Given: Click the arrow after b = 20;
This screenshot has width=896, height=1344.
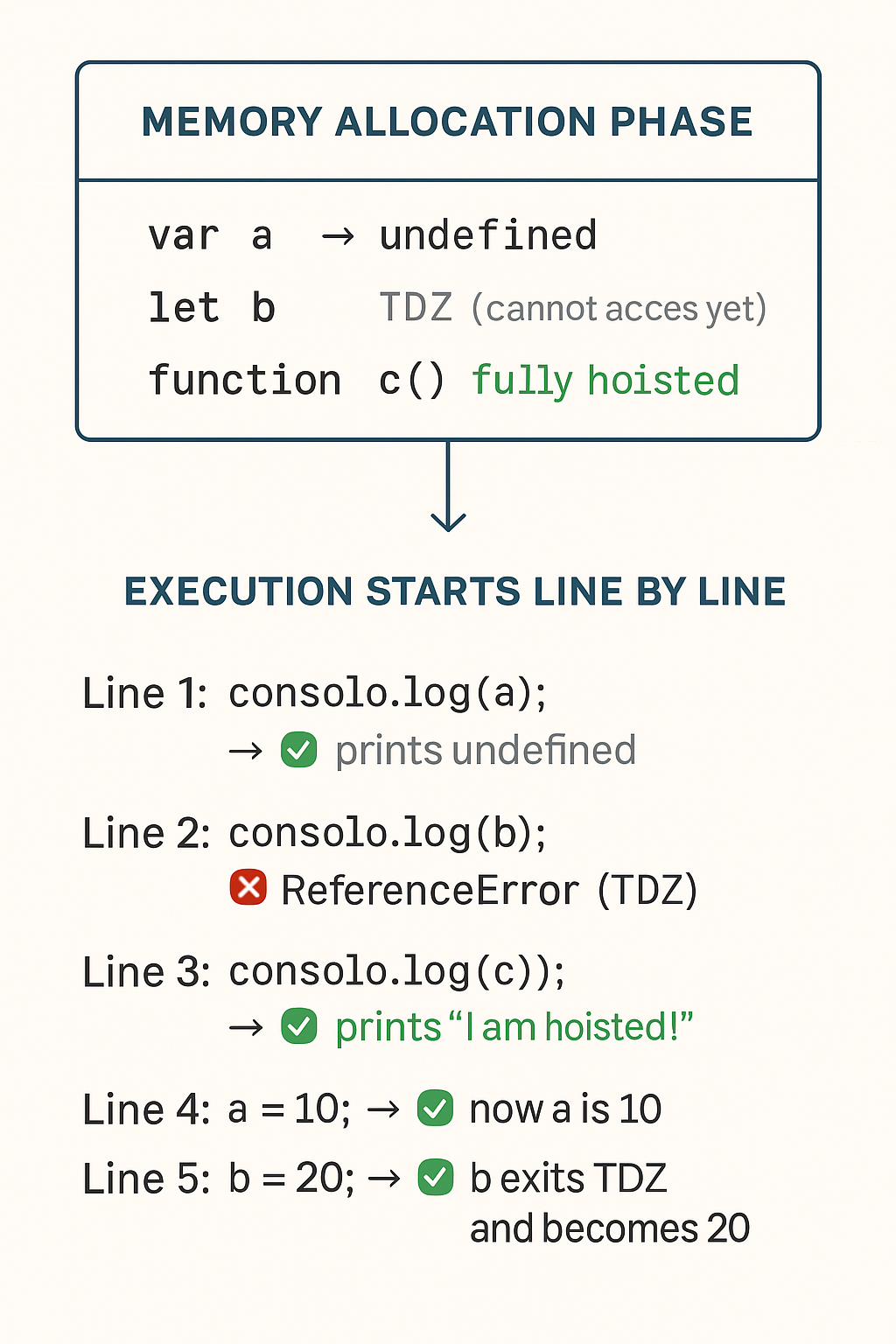Looking at the screenshot, I should click(x=384, y=1179).
